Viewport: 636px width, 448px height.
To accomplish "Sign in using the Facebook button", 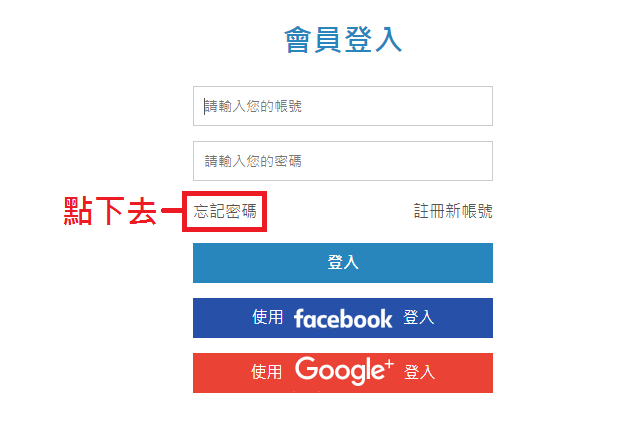I will click(343, 318).
